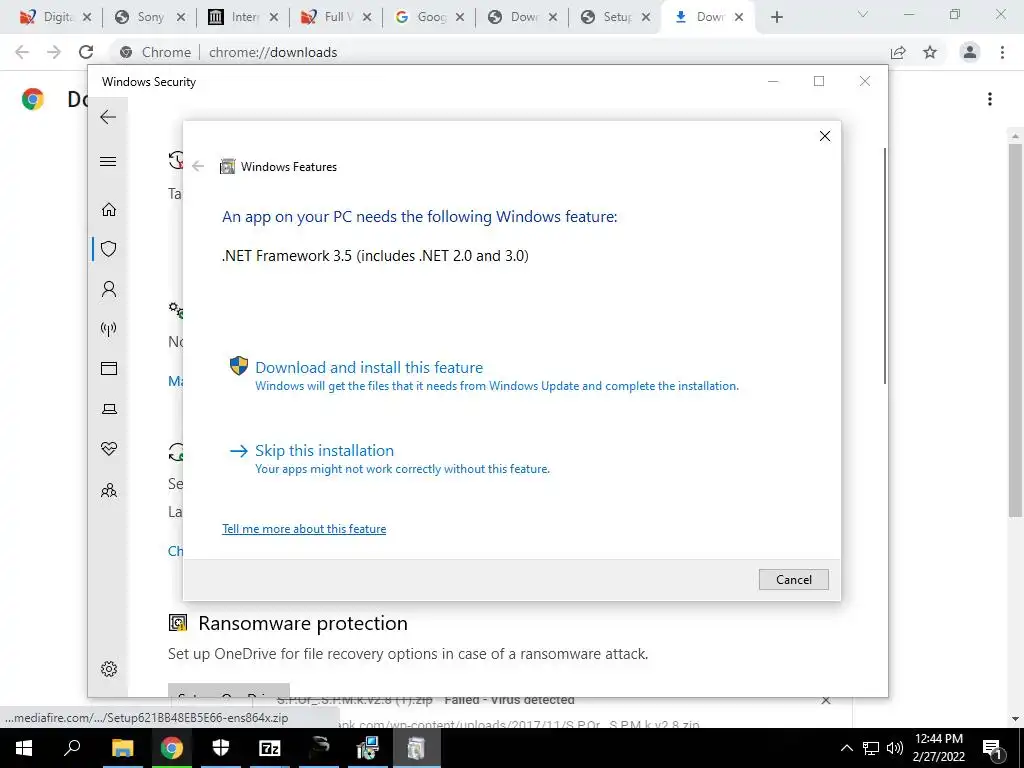The height and width of the screenshot is (768, 1024).
Task: Open Device performance & health heart icon
Action: (109, 449)
